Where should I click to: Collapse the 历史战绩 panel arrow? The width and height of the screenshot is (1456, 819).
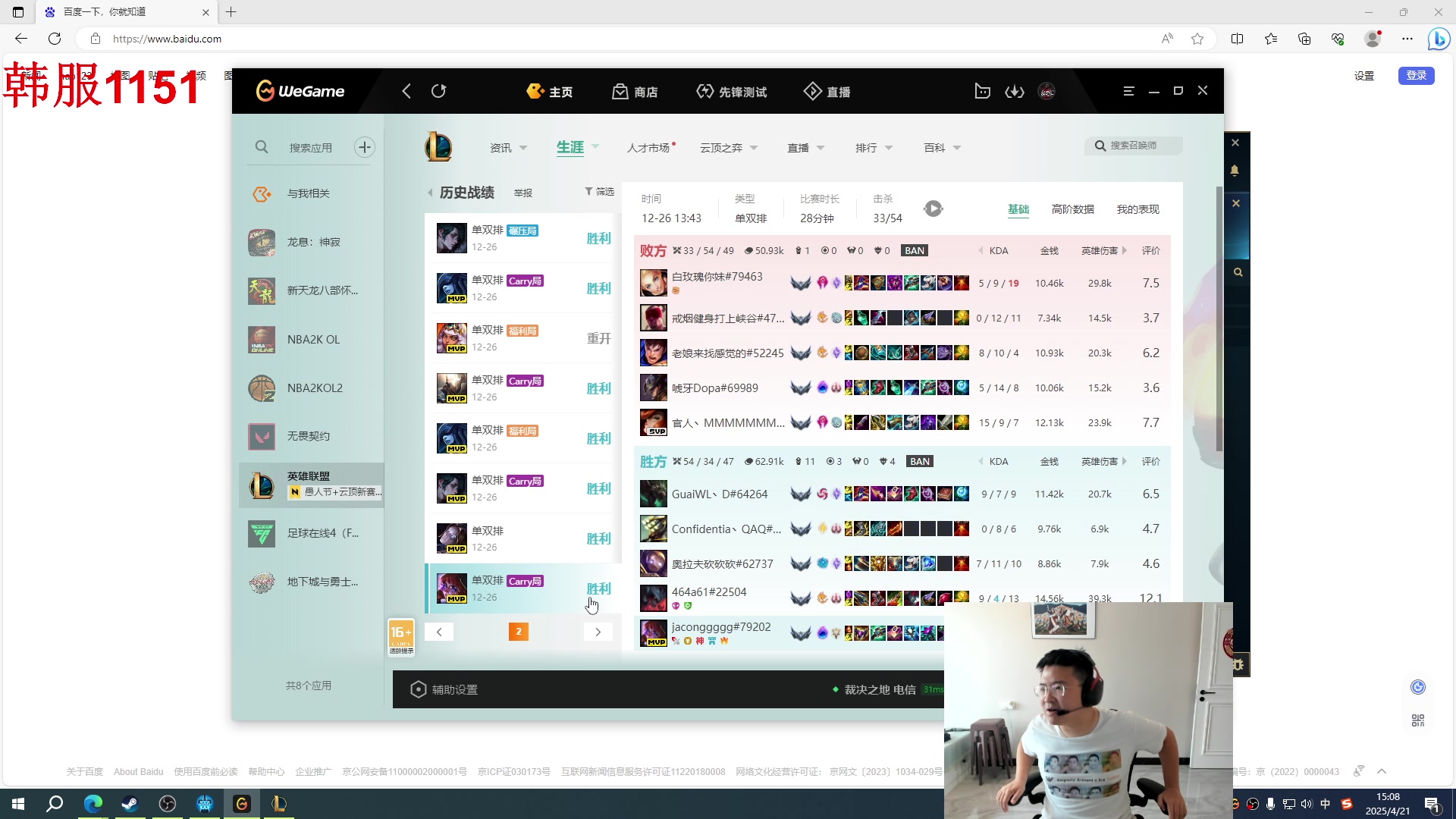(430, 193)
